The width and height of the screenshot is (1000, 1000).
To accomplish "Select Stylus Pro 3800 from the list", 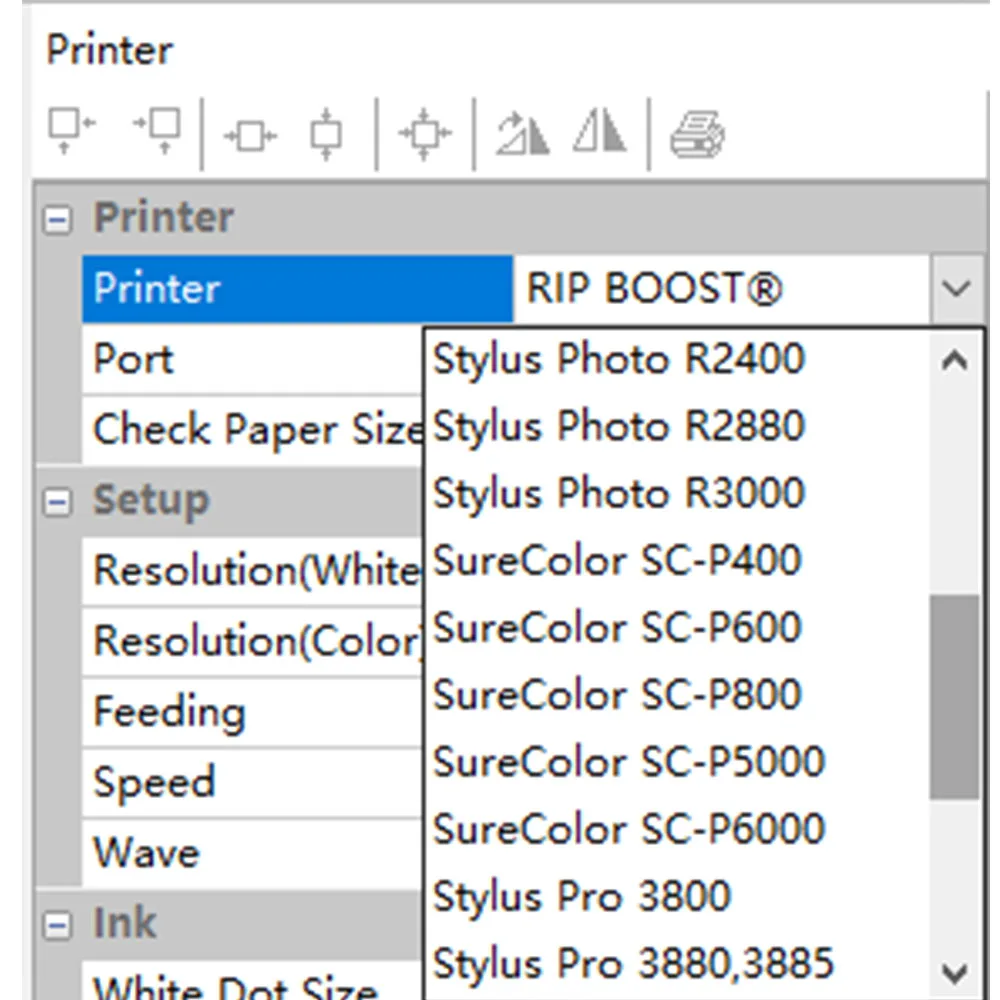I will pyautogui.click(x=580, y=896).
